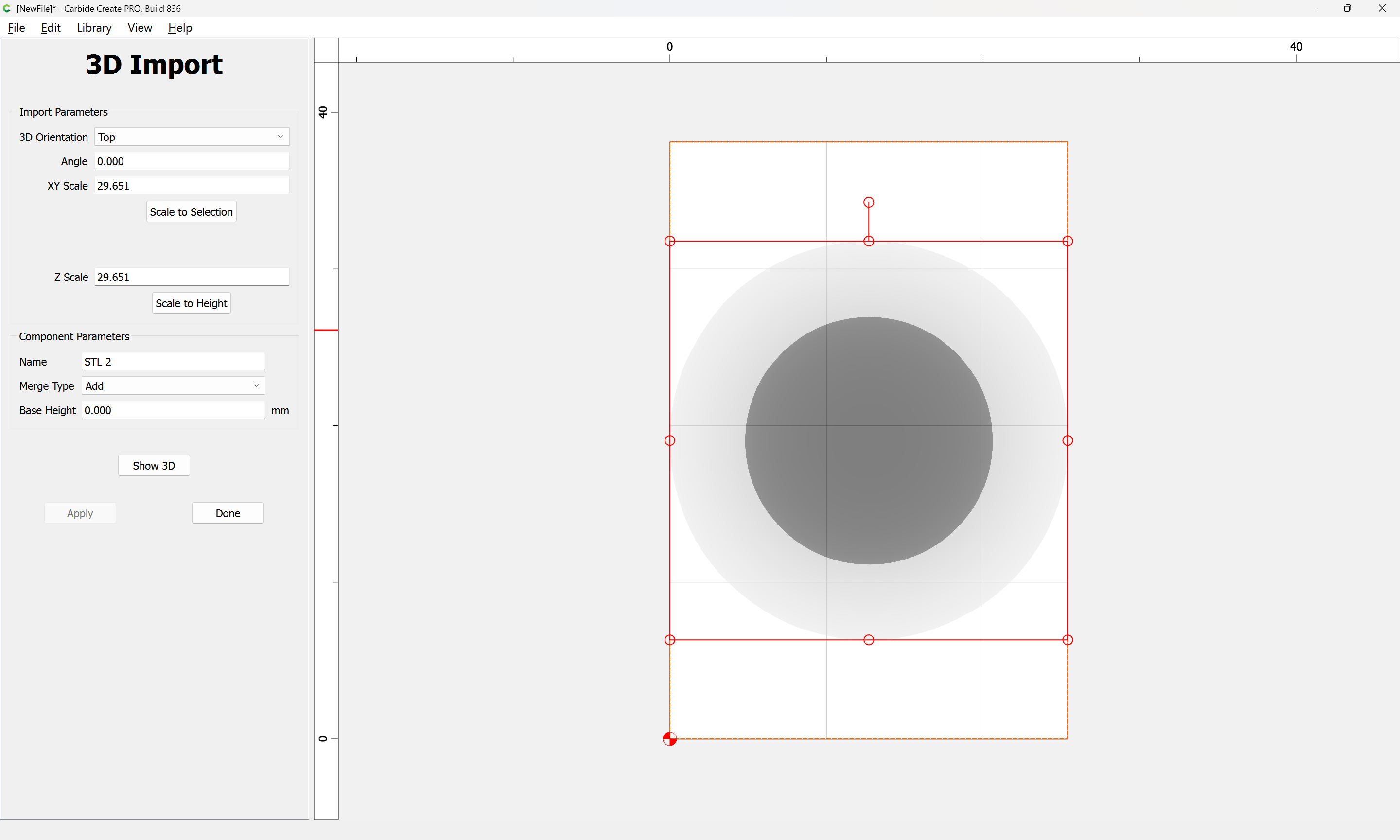Click the rotation handle above the selection box
Viewport: 1400px width, 840px height.
pyautogui.click(x=869, y=202)
